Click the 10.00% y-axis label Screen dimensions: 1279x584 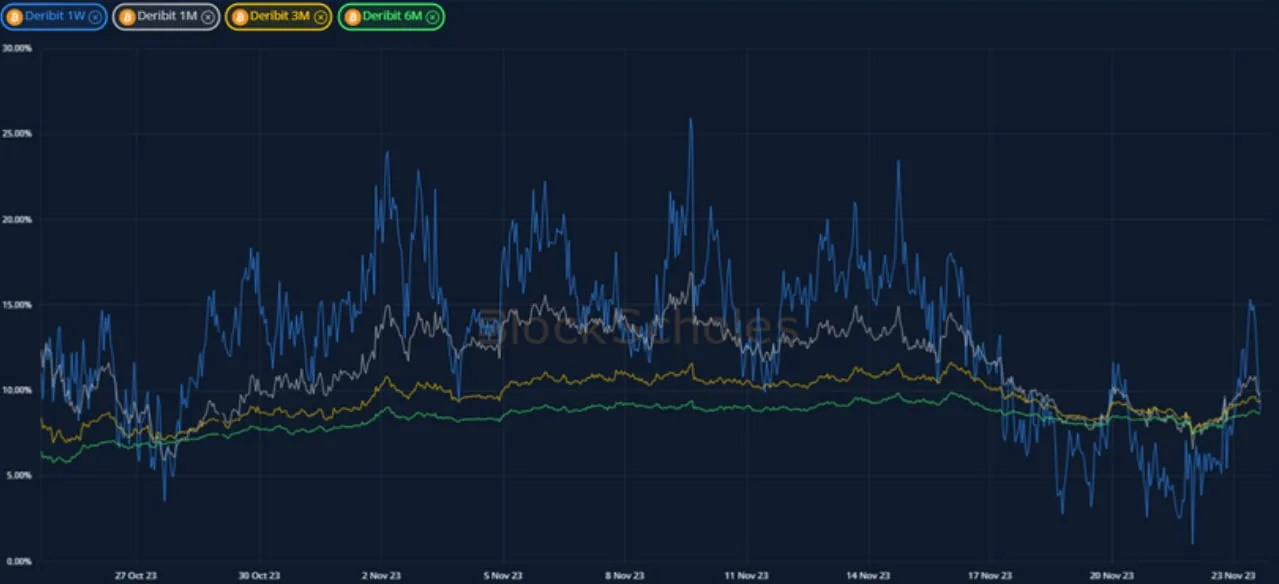click(17, 390)
